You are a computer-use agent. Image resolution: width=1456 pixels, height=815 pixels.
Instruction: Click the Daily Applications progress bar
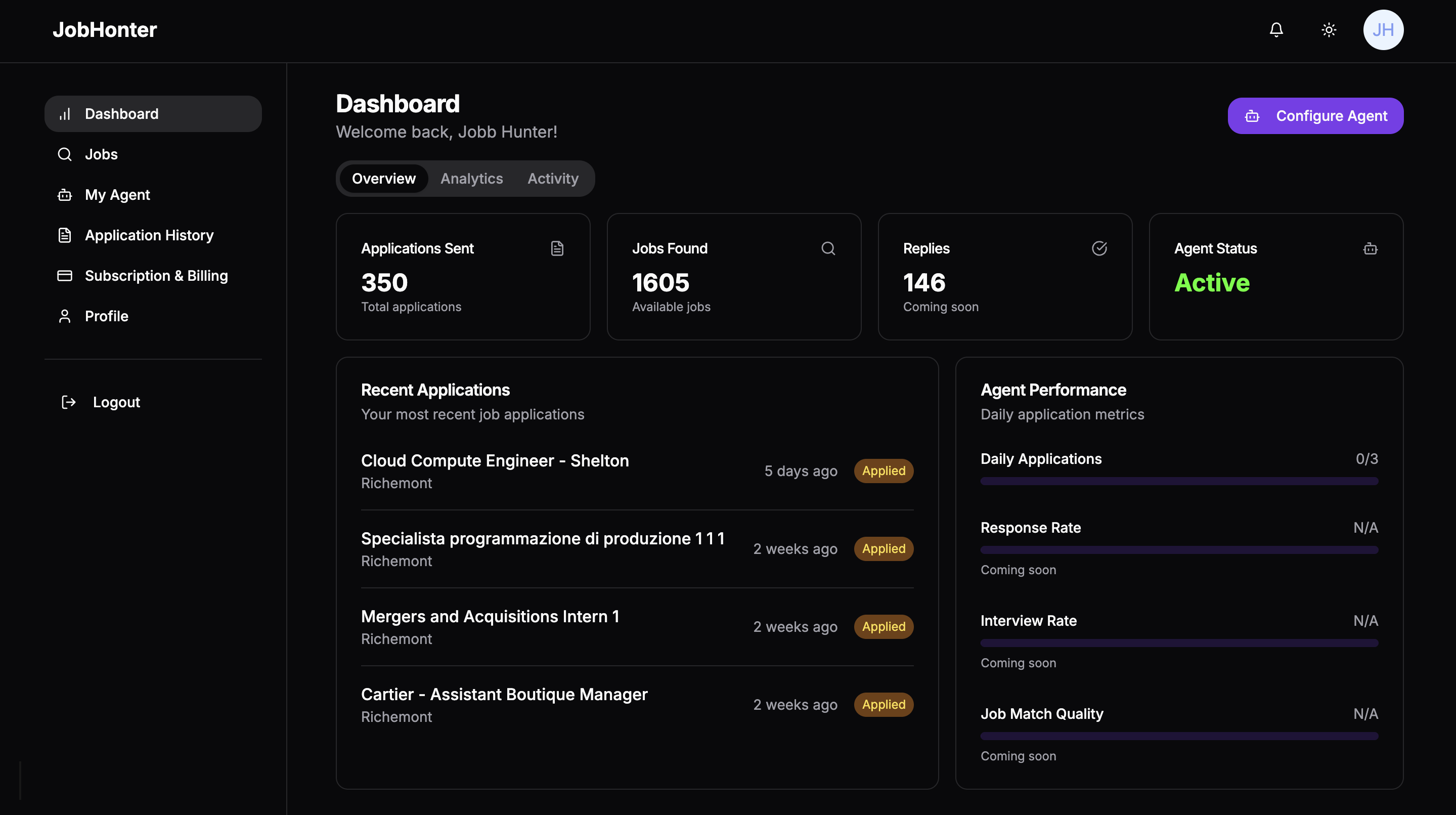(1179, 481)
